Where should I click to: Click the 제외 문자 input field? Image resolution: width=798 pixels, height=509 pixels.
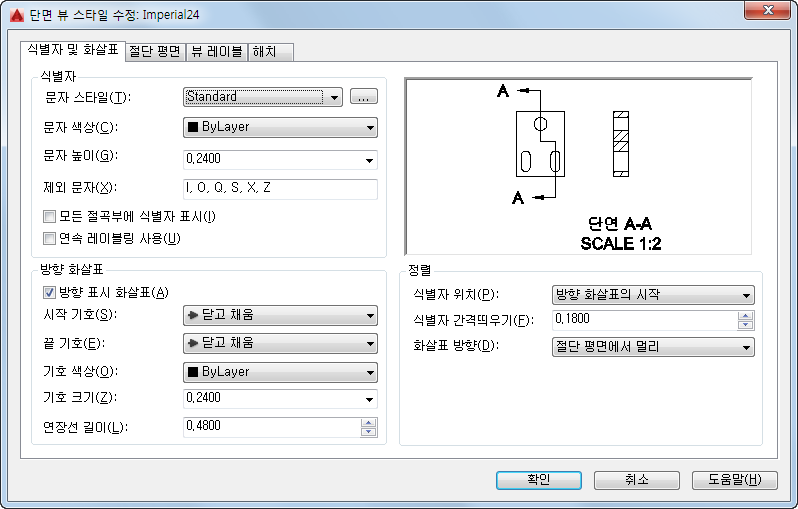point(280,188)
